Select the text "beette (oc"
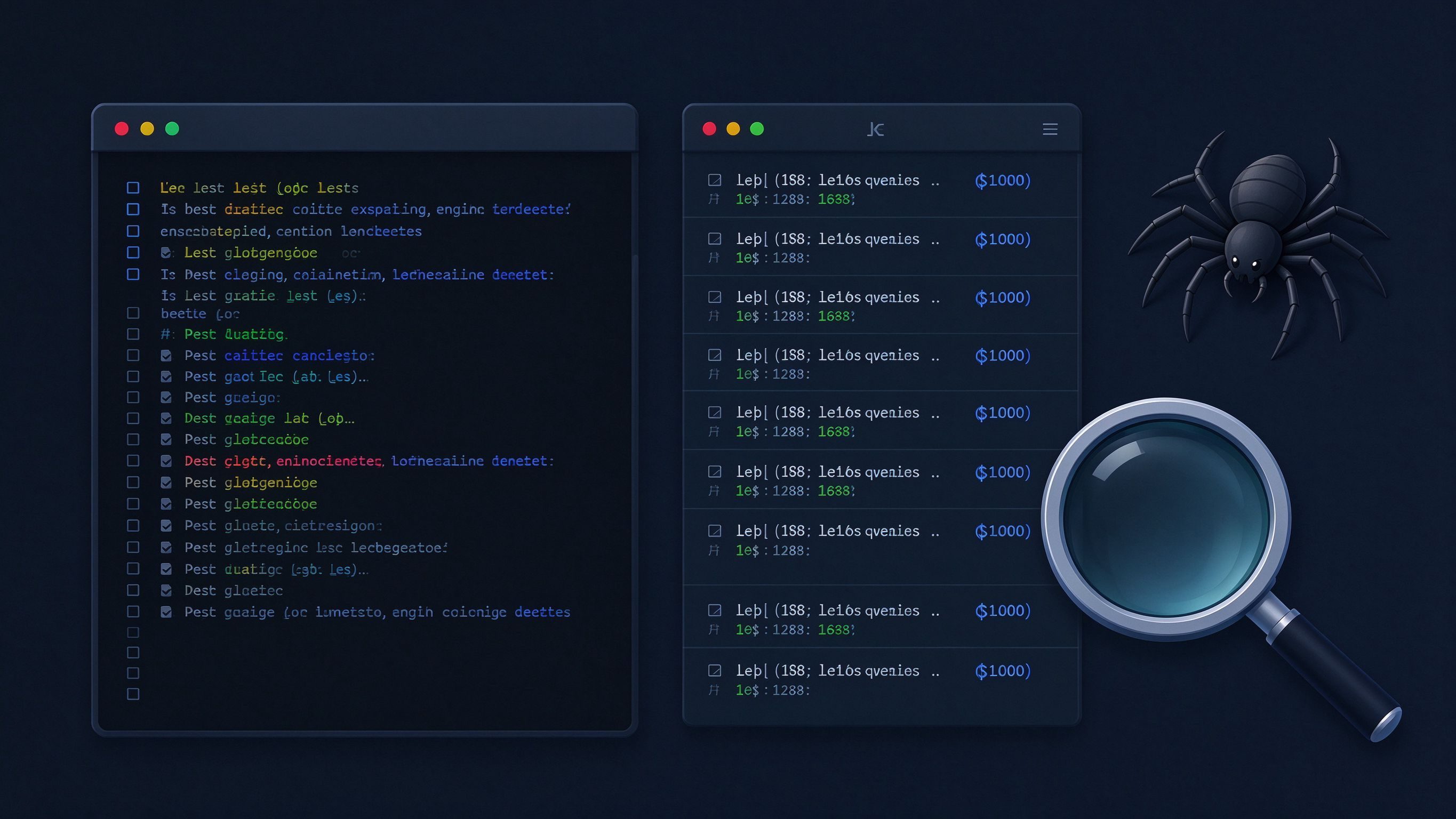This screenshot has height=819, width=1456. (x=200, y=314)
